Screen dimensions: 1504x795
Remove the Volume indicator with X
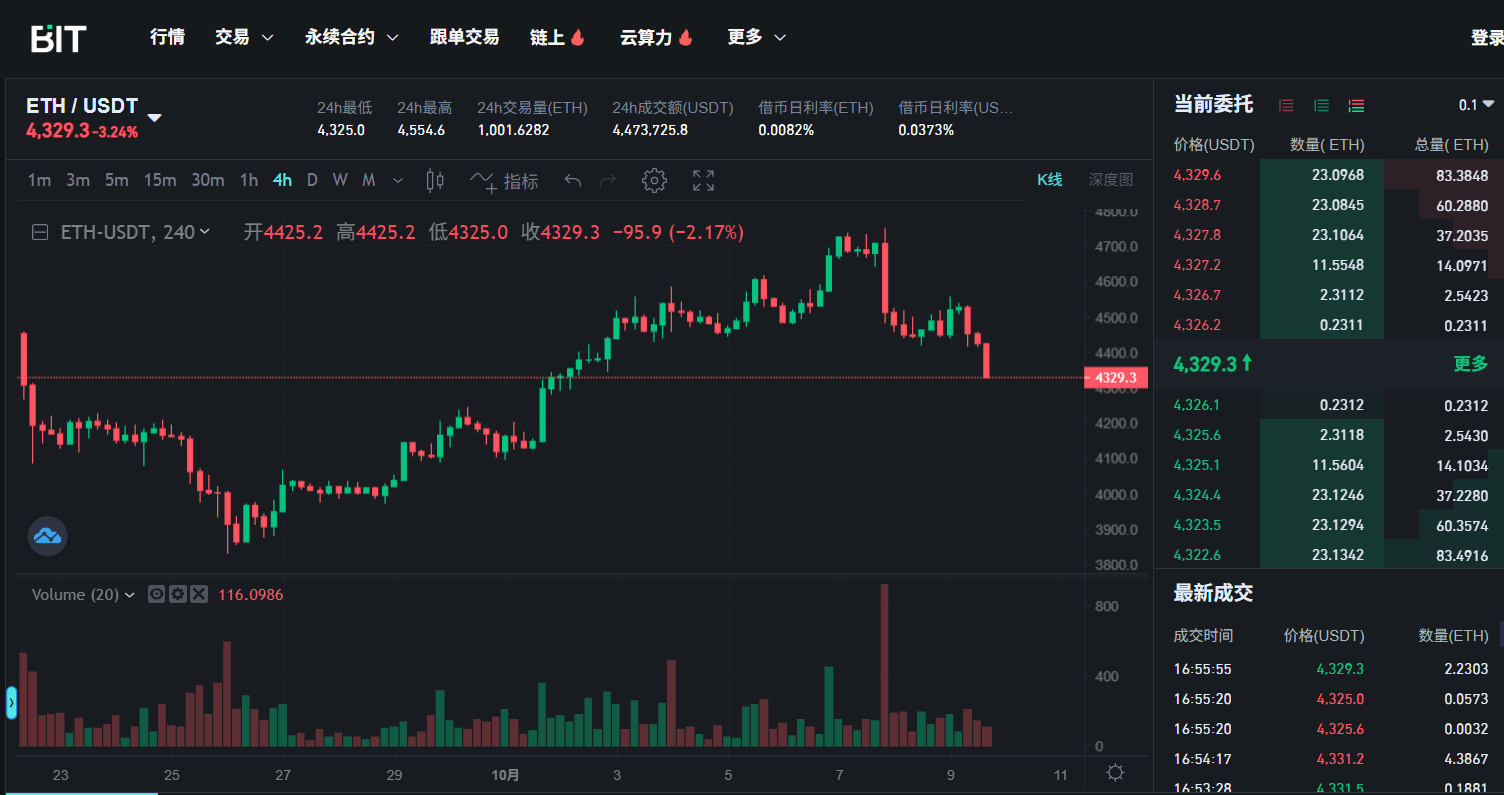click(199, 595)
